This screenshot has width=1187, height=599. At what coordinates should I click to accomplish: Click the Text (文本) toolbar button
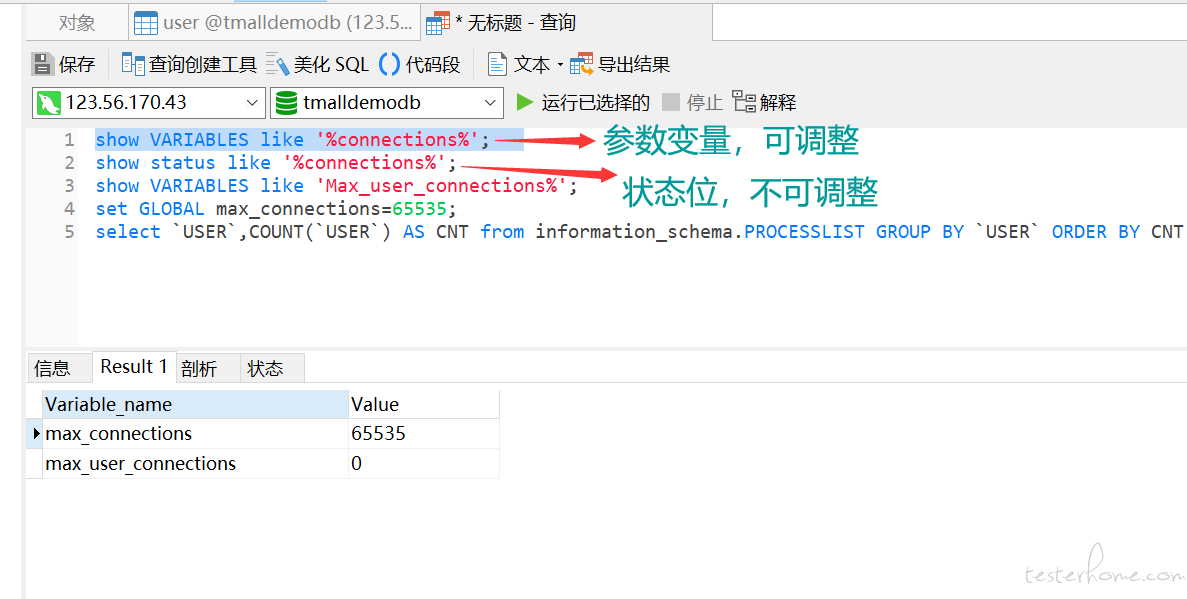519,64
